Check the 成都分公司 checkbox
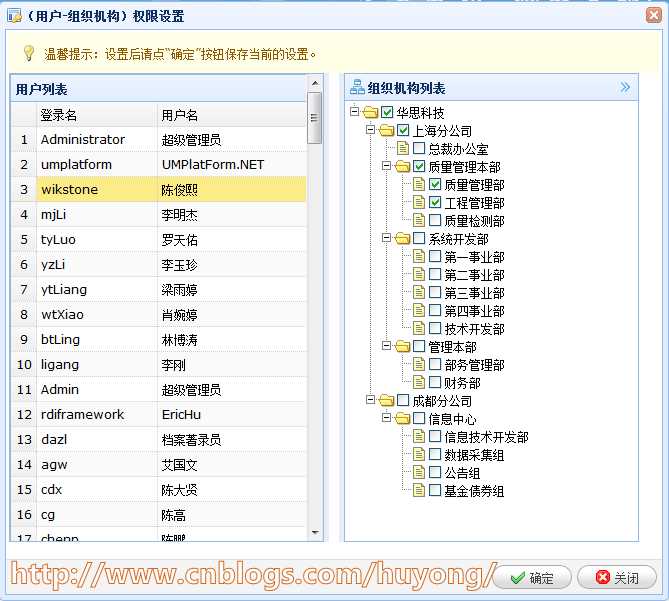Viewport: 669px width, 601px height. [x=403, y=400]
